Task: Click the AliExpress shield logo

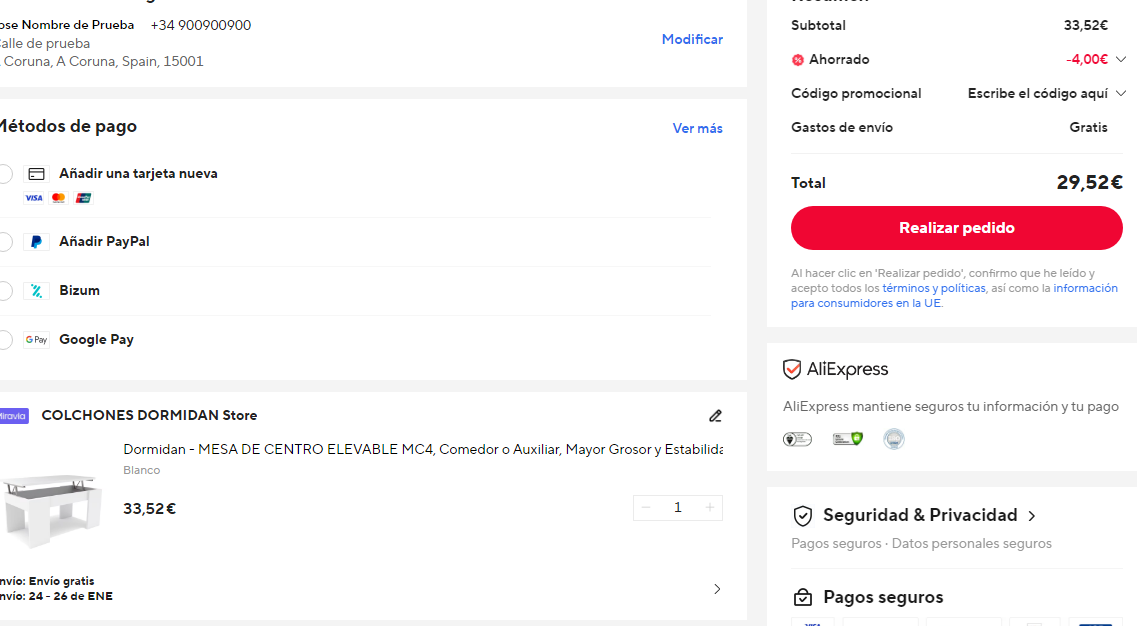Action: click(x=792, y=369)
